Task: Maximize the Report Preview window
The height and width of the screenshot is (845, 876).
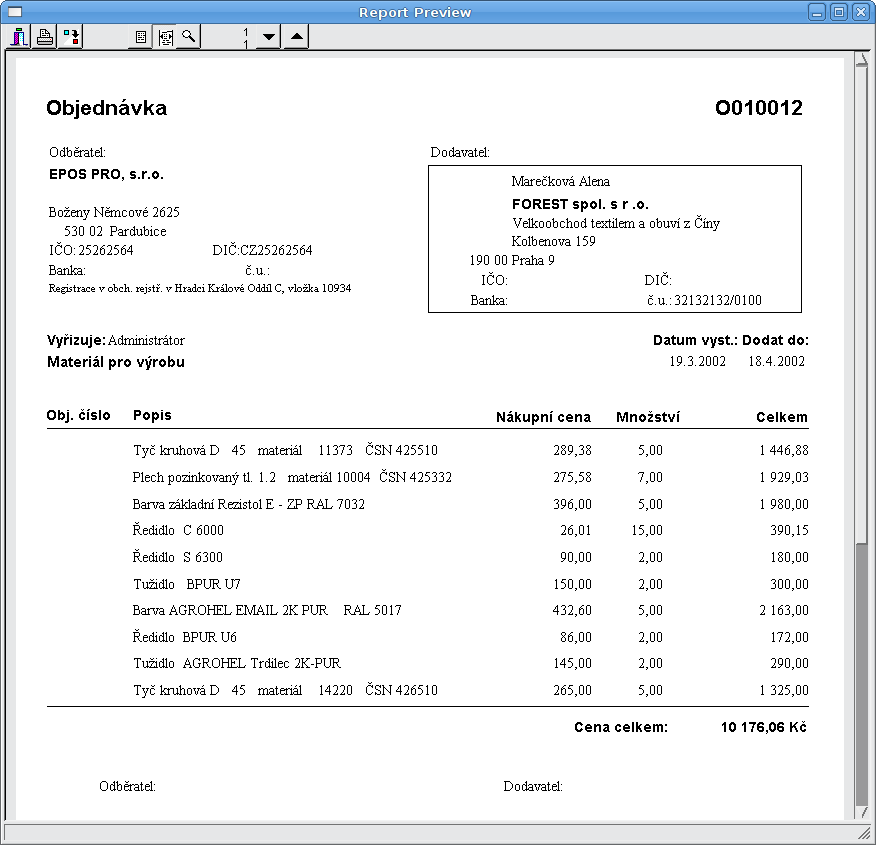Action: 839,12
